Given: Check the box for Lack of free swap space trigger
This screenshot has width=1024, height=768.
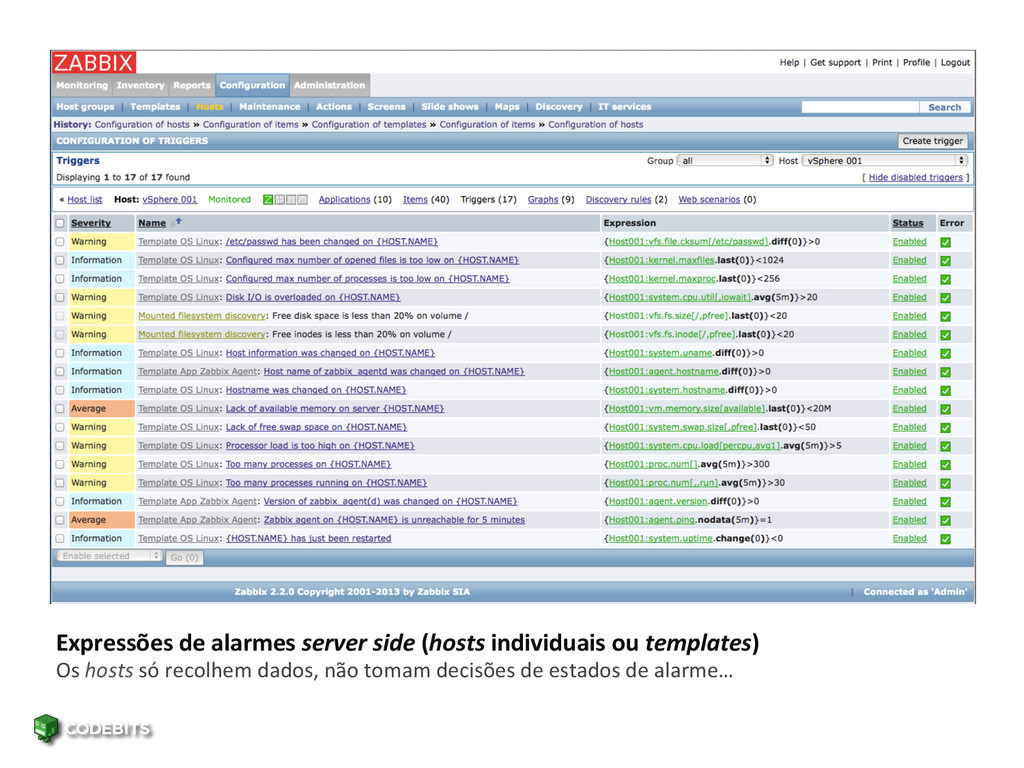Looking at the screenshot, I should 60,427.
